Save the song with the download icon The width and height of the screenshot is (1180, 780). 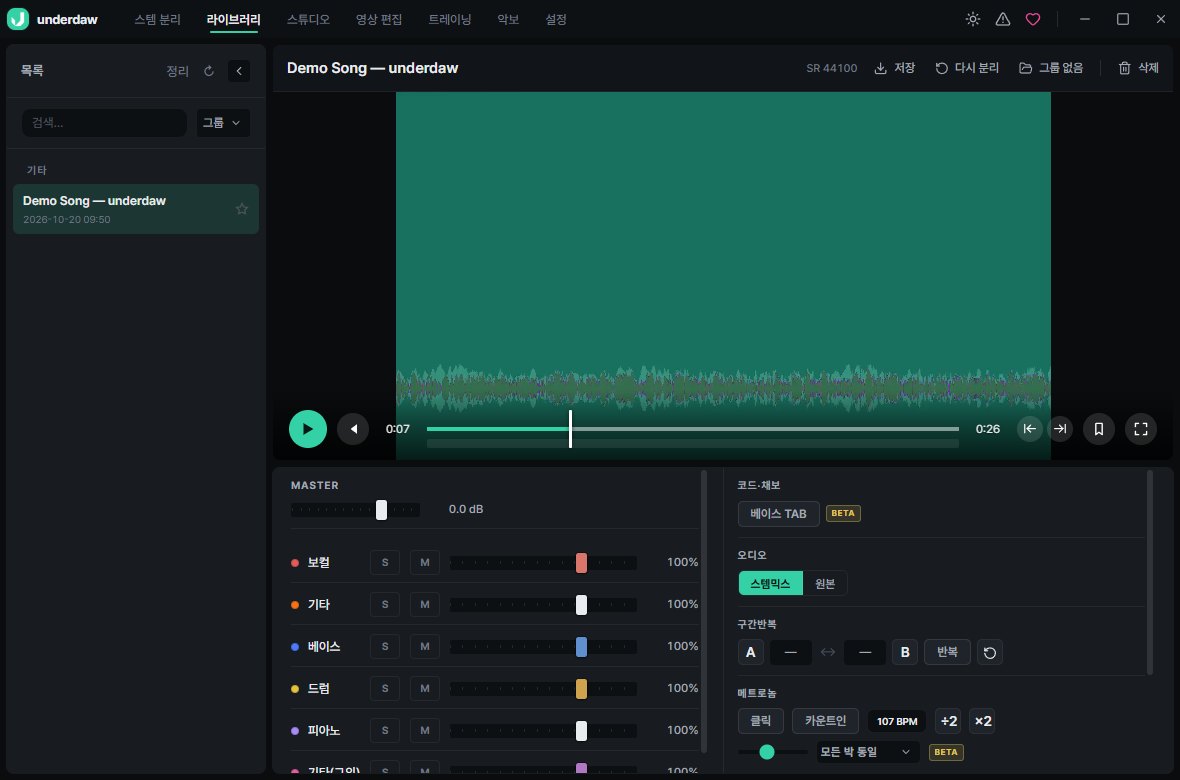(x=894, y=68)
